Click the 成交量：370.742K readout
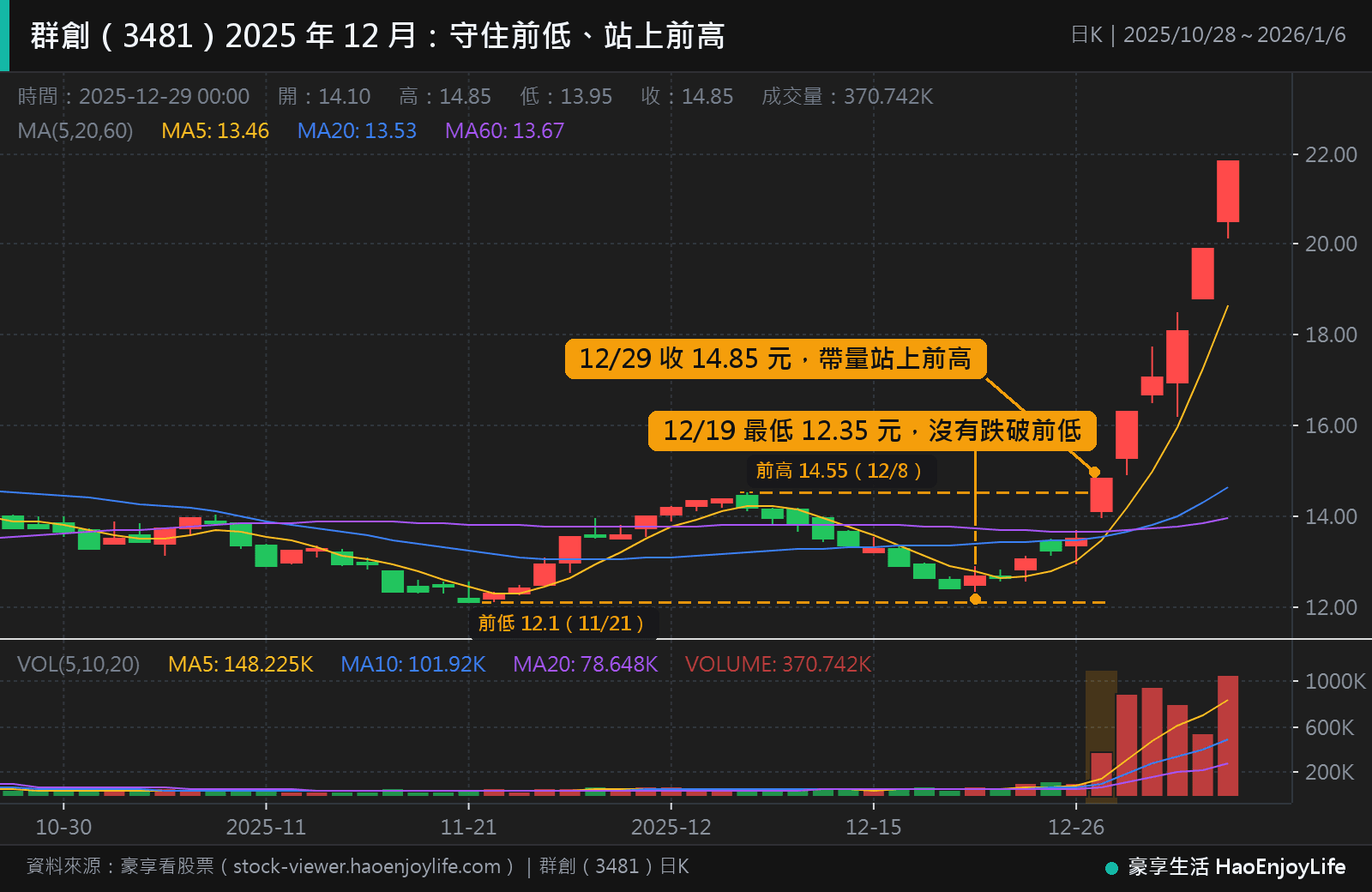This screenshot has width=1372, height=892. point(847,96)
